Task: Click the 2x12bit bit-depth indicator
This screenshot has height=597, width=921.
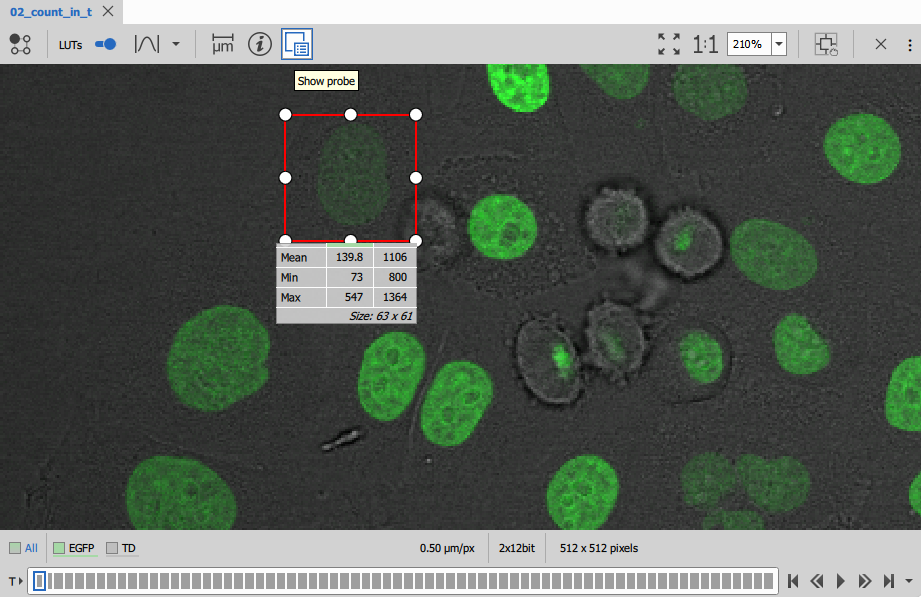Action: coord(515,548)
